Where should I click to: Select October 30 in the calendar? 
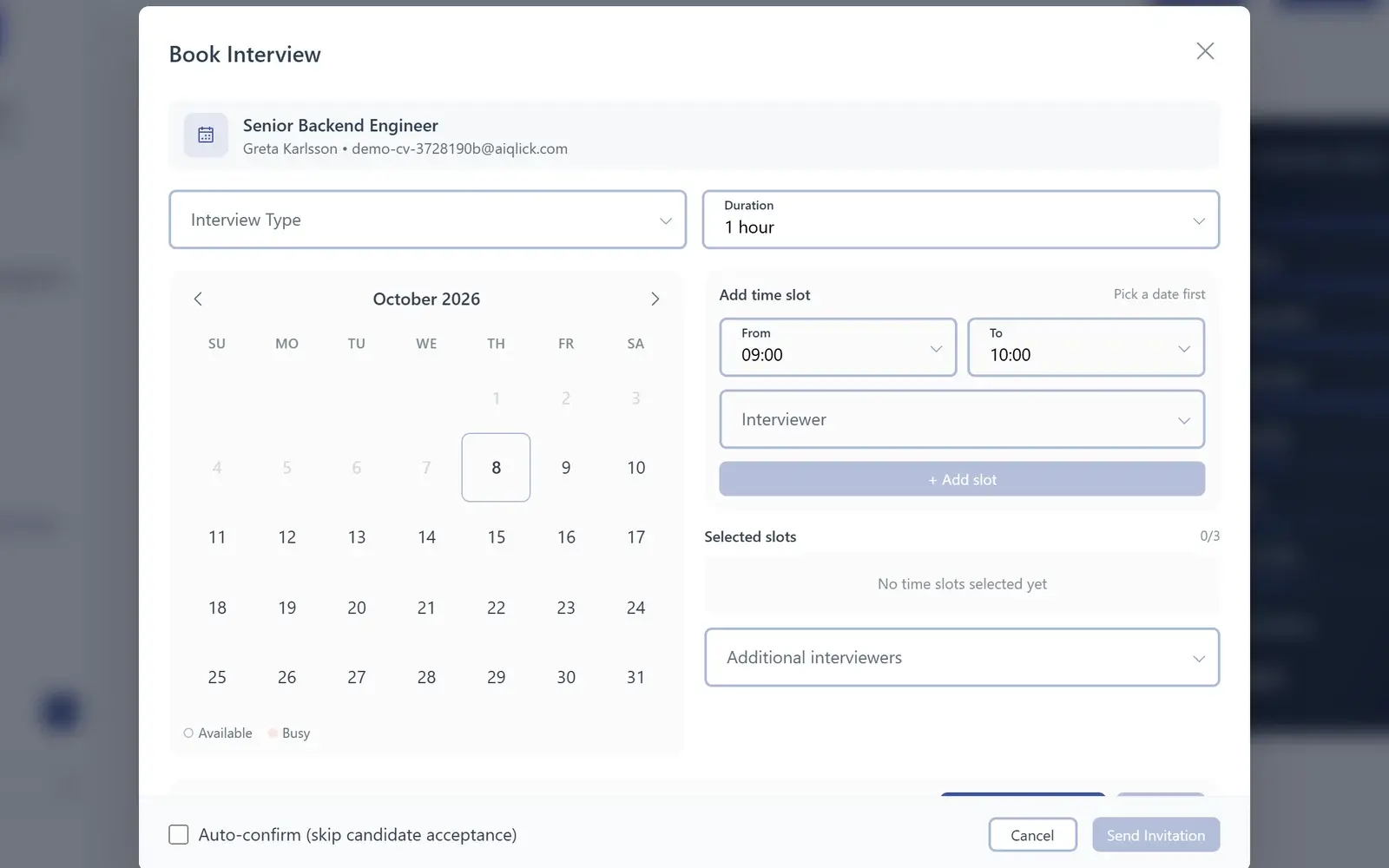pyautogui.click(x=566, y=677)
